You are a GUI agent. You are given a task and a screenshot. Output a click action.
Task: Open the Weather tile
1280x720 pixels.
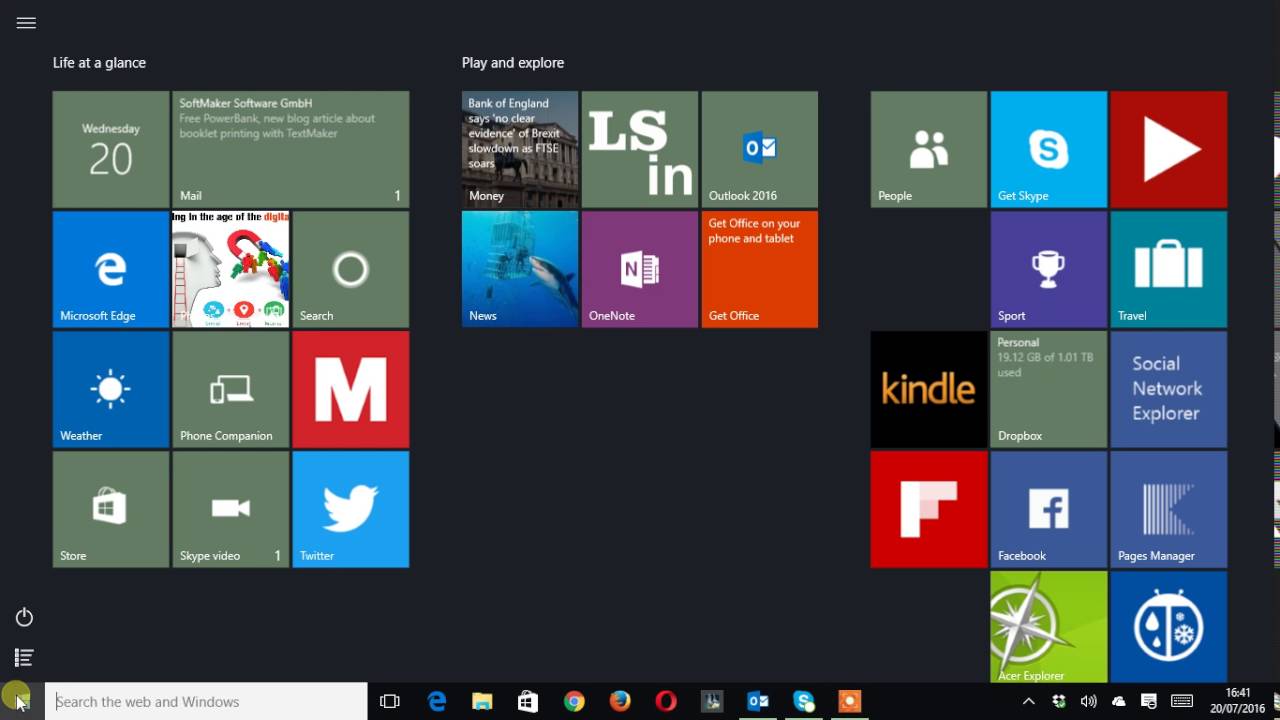click(111, 389)
